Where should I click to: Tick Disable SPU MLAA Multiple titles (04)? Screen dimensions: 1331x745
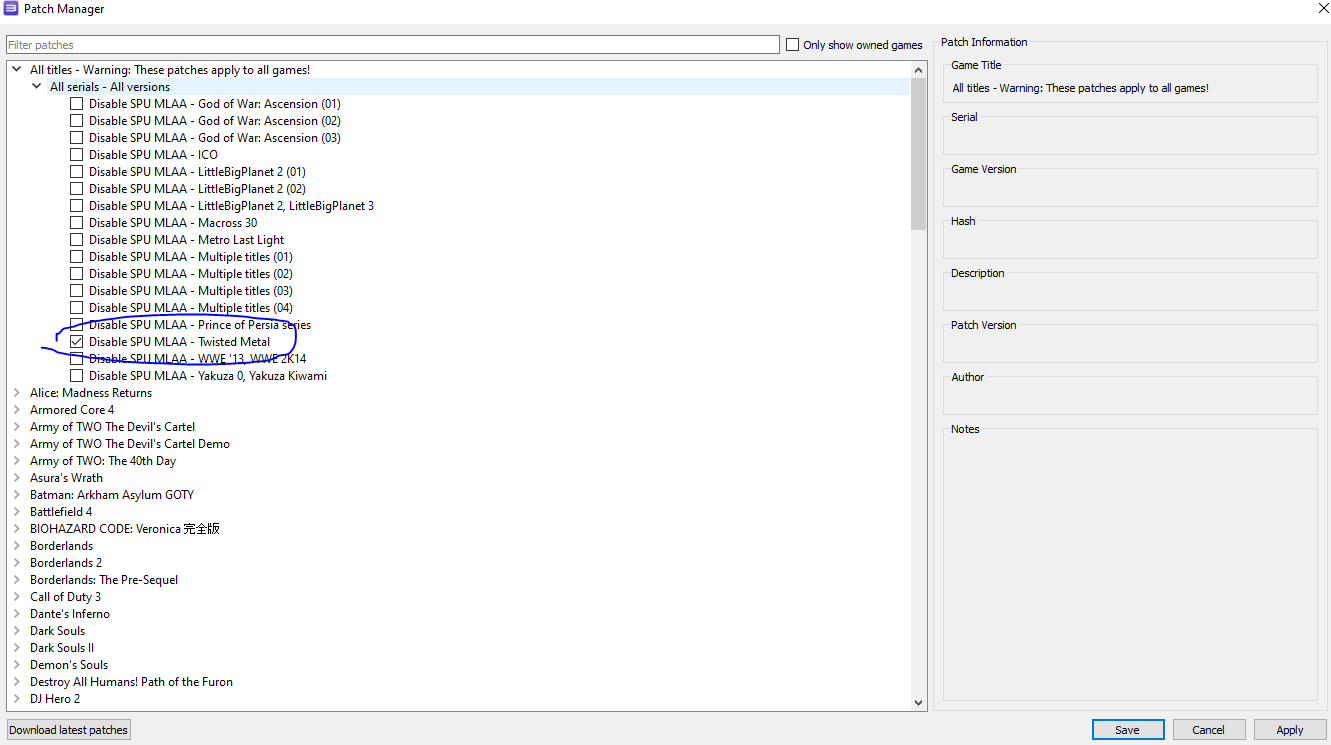tap(76, 308)
